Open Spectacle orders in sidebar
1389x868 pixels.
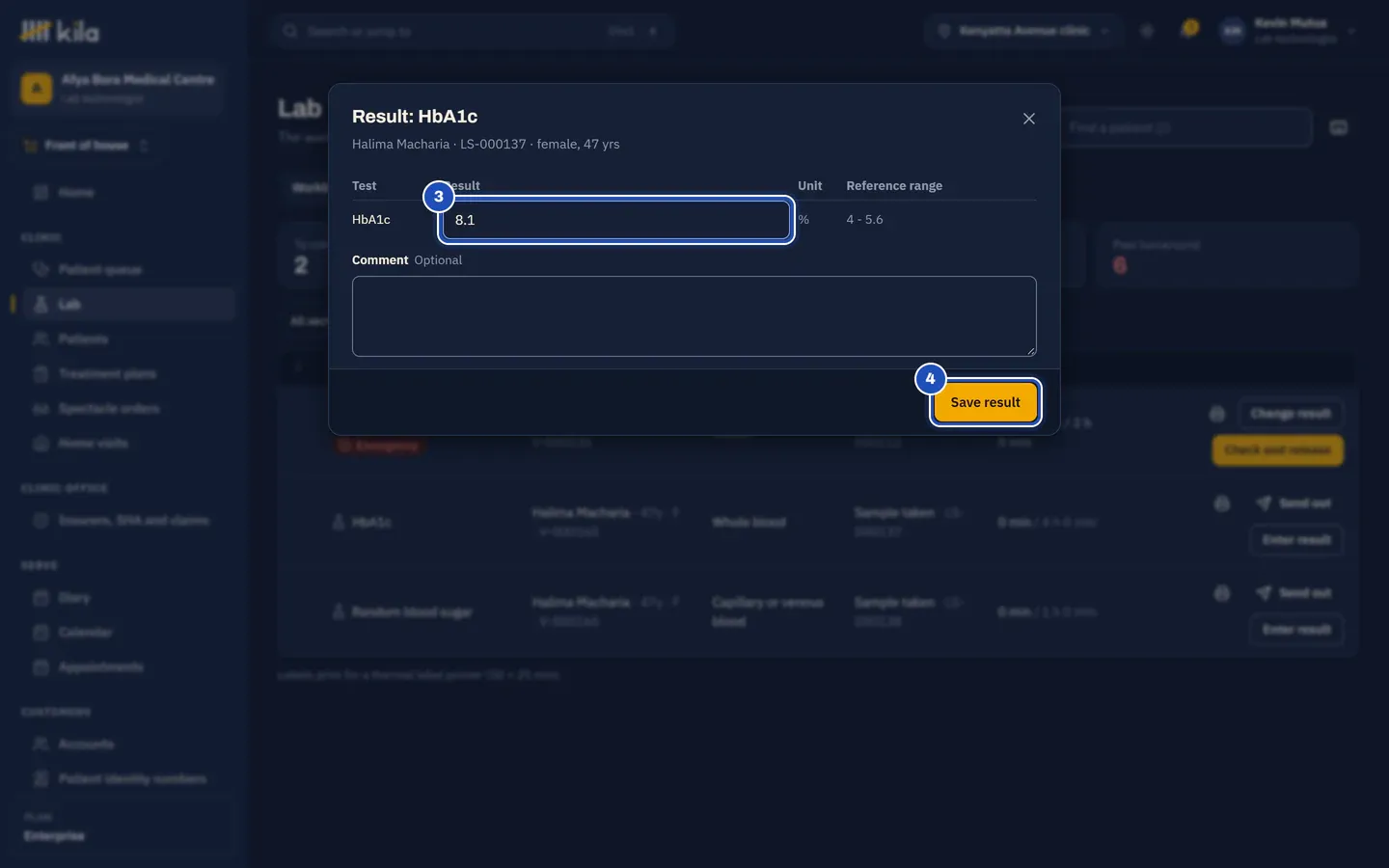[x=127, y=409]
